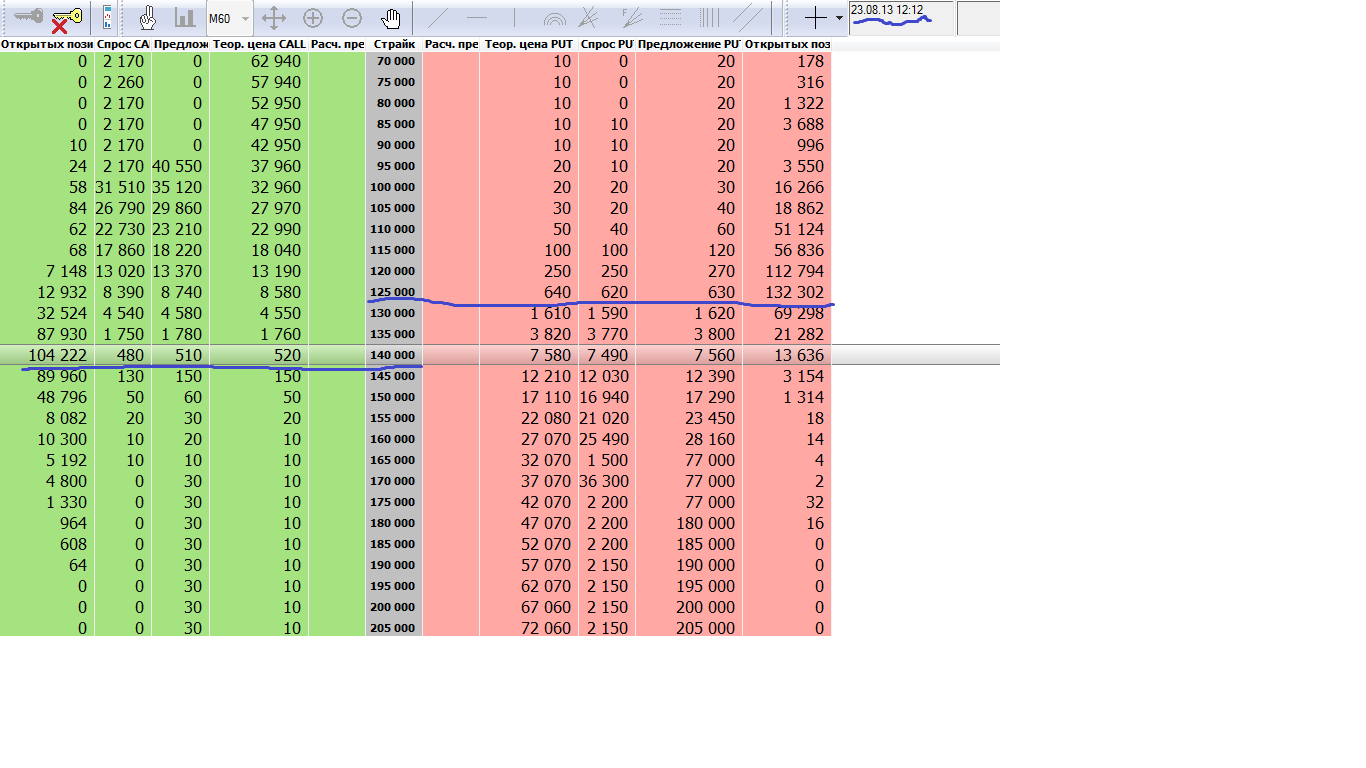Select the 140 000 strike row

click(500, 355)
